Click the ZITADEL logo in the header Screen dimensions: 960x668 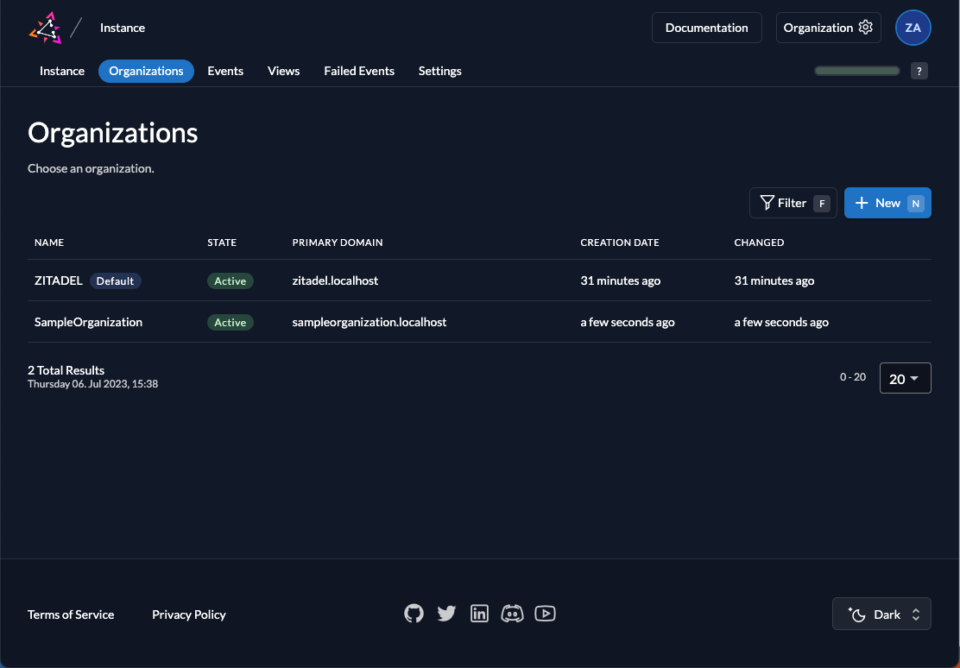[x=45, y=27]
